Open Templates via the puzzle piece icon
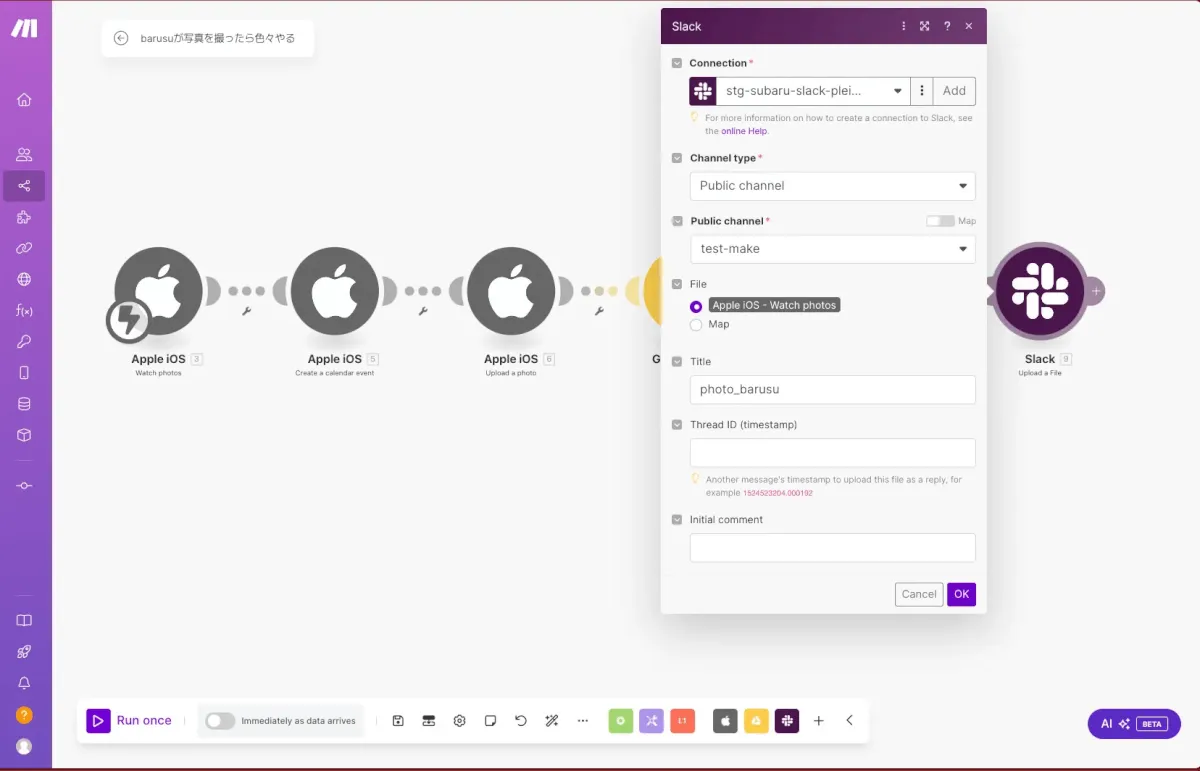Image resolution: width=1200 pixels, height=771 pixels. pyautogui.click(x=24, y=217)
